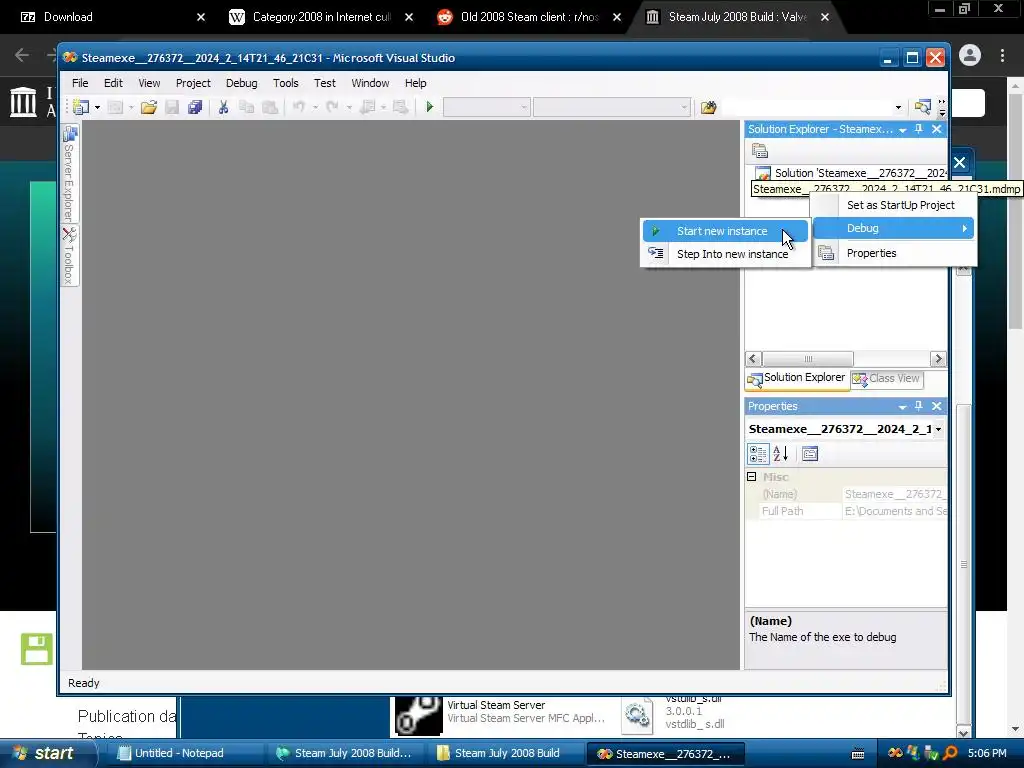The height and width of the screenshot is (768, 1024).
Task: Choose Step Into new instance
Action: [726, 254]
